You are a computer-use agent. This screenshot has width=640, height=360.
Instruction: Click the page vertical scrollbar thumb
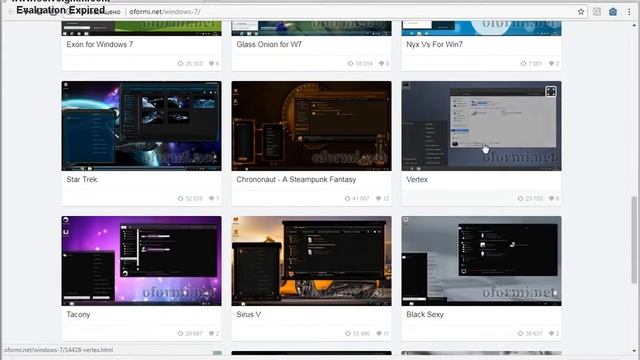pos(634,239)
